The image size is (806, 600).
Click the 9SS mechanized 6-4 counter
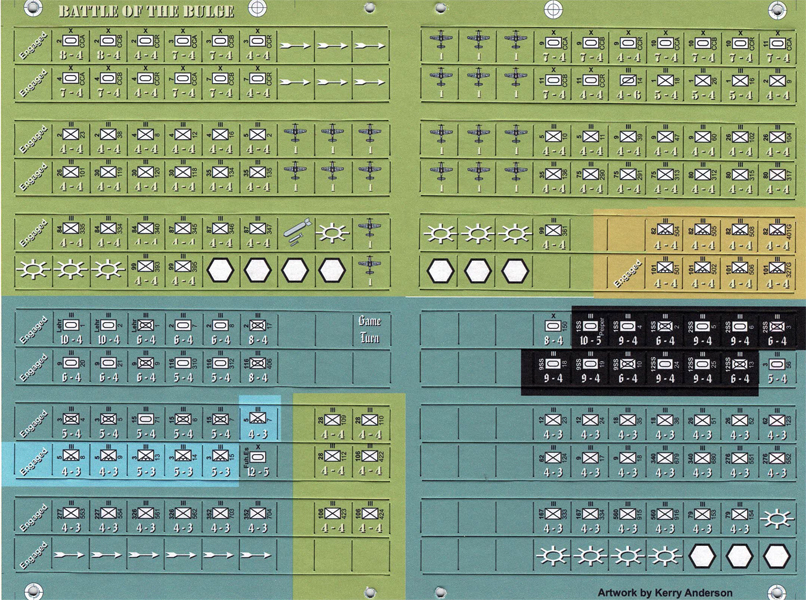point(628,369)
